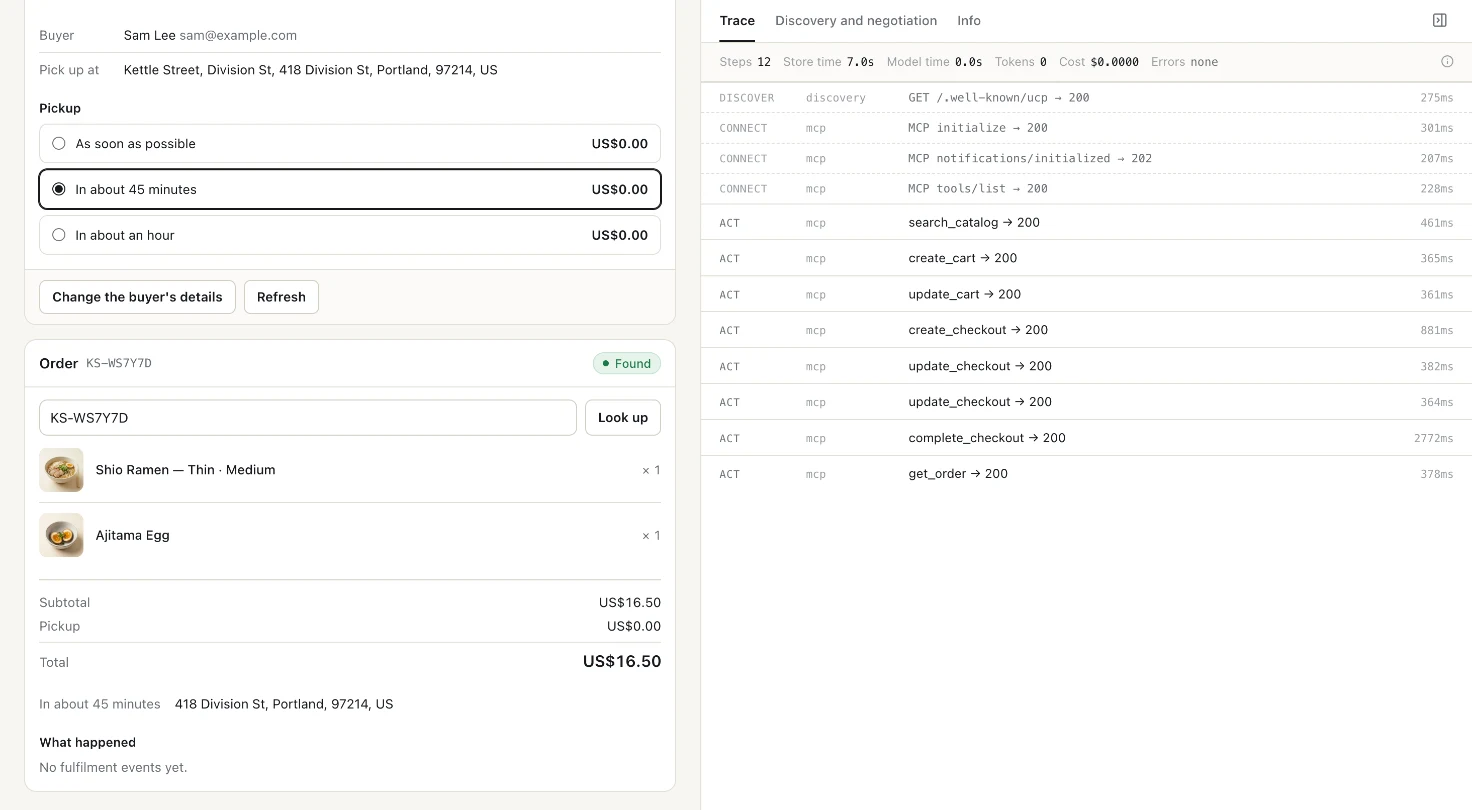
Task: Click the 'Model time 0.0s' summary stat
Action: pos(934,62)
